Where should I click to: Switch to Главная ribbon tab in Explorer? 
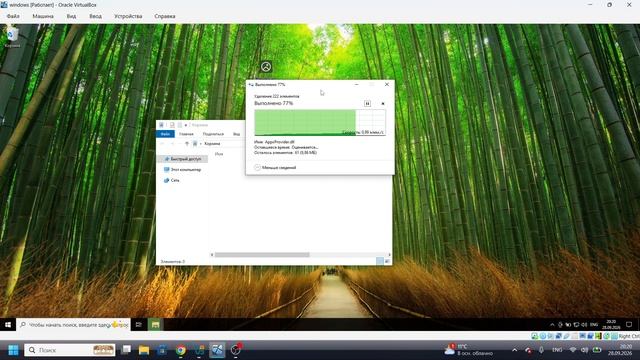click(x=186, y=134)
